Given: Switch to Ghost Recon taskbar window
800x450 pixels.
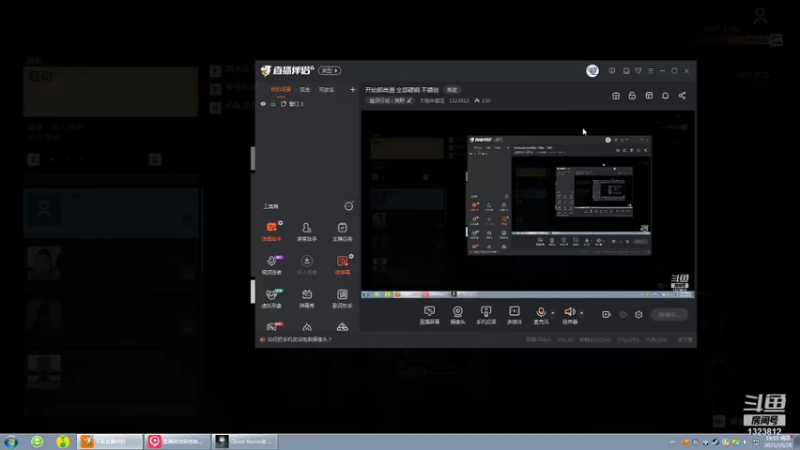Looking at the screenshot, I should pos(245,441).
